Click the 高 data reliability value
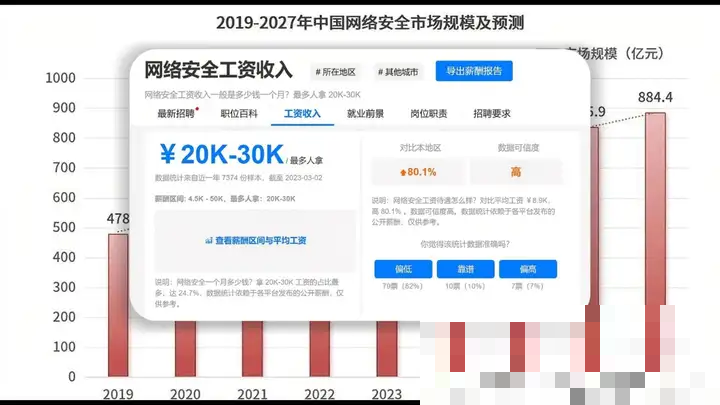This screenshot has height=405, width=720. (516, 172)
